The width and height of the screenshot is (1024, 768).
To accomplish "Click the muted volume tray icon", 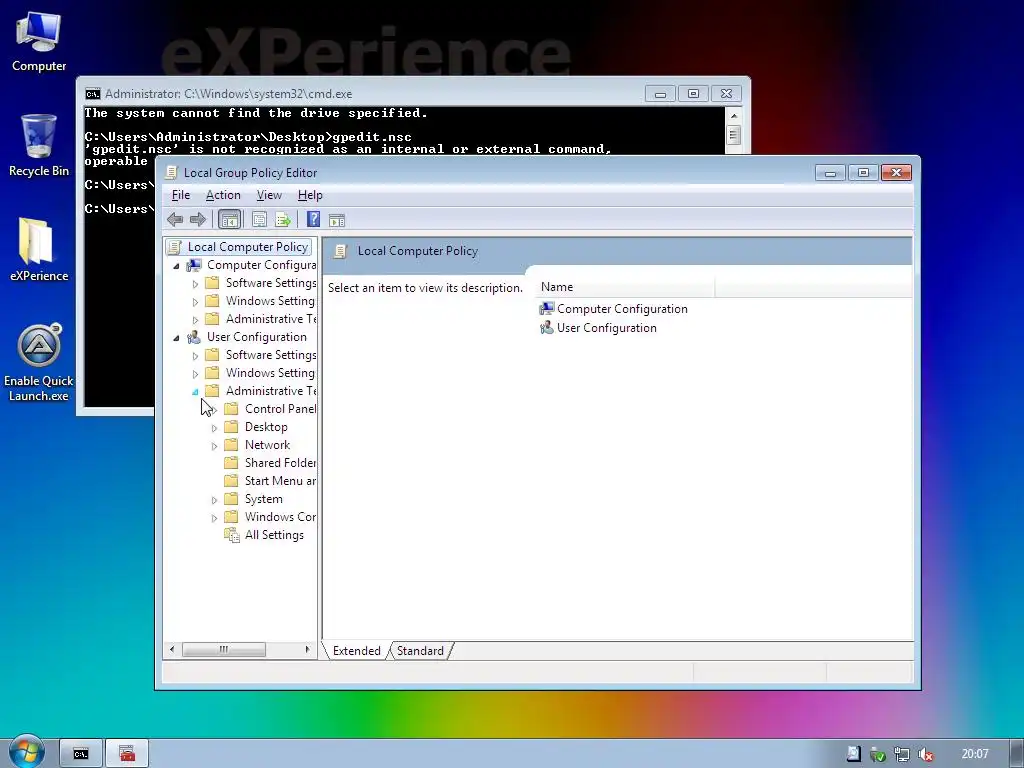I will (x=925, y=754).
